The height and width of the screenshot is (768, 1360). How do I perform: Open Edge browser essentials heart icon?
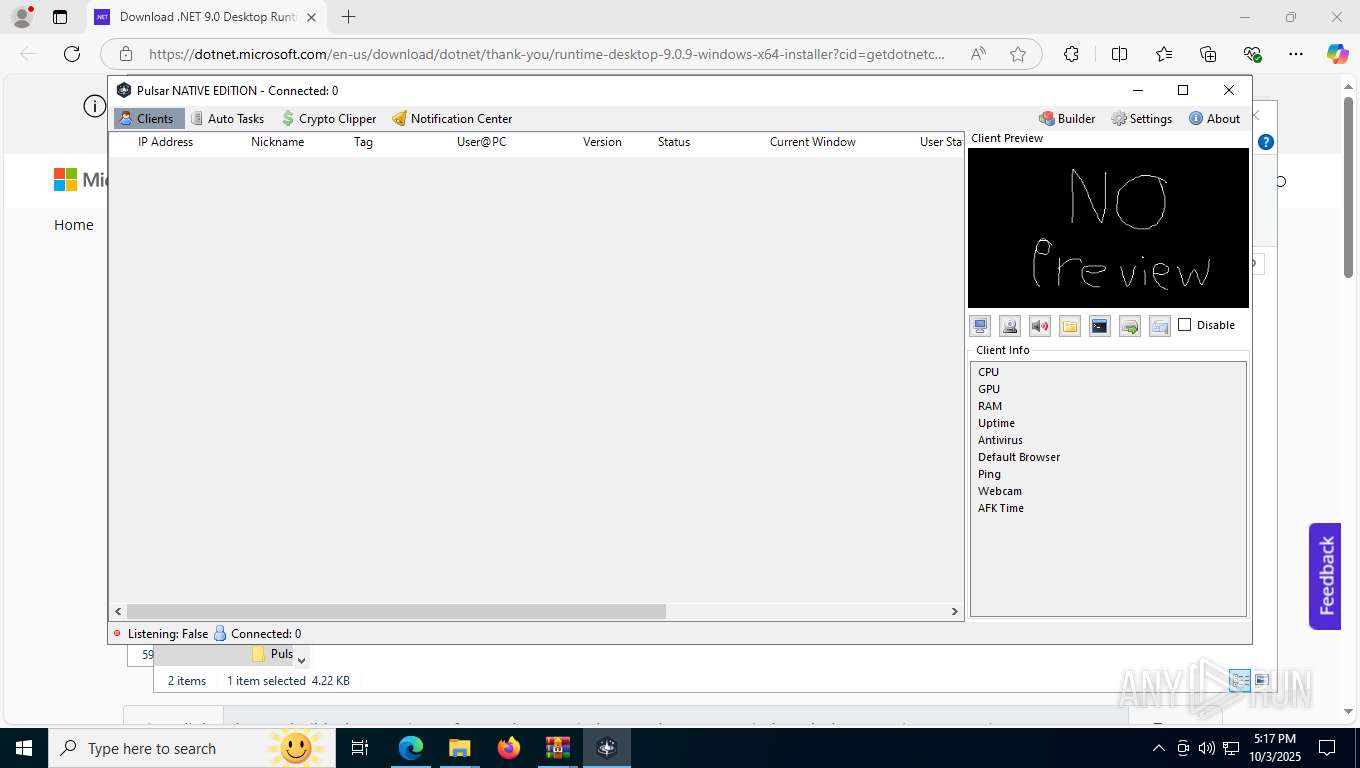tap(1252, 54)
